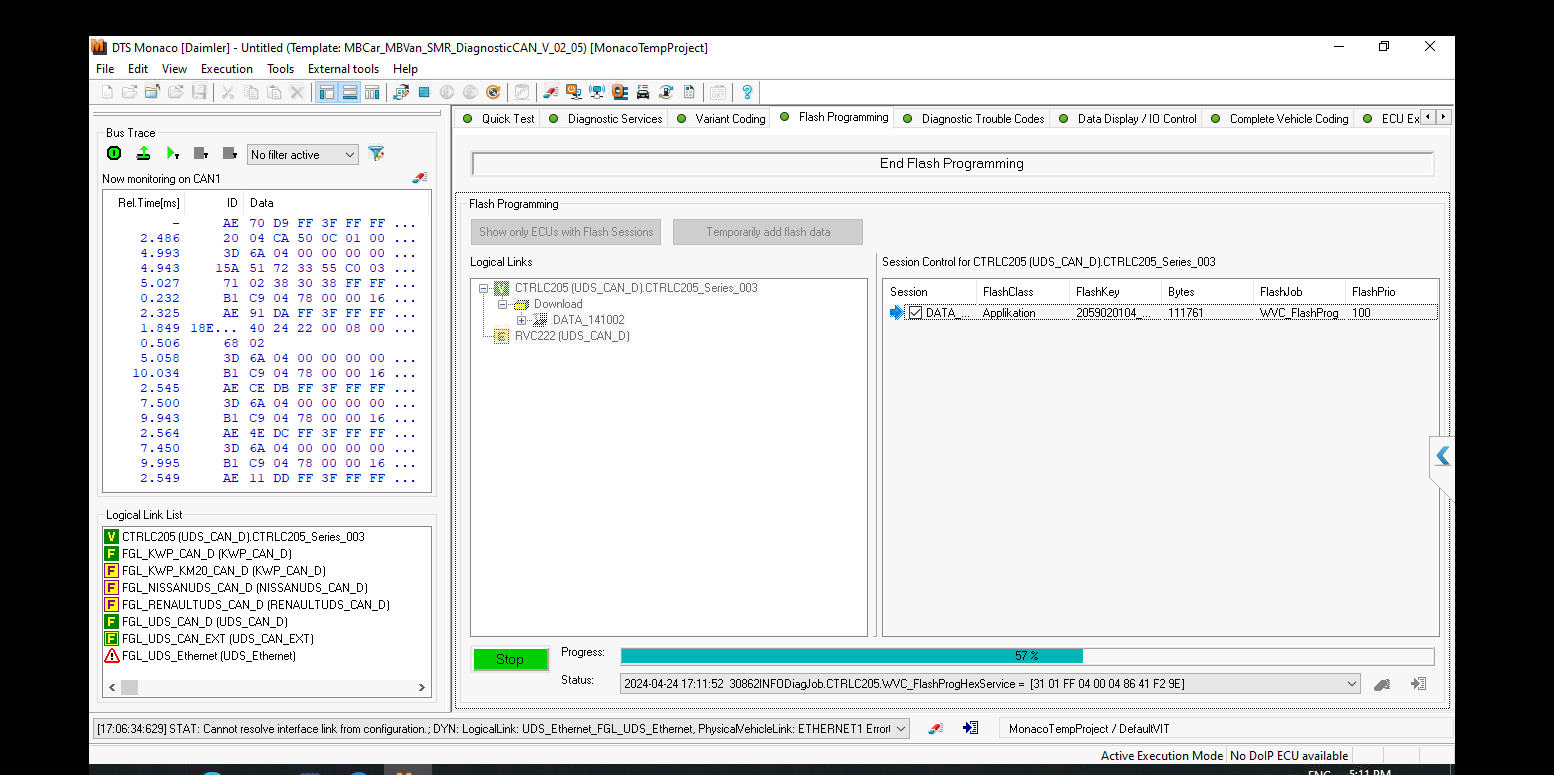Click the bus trace filter funnel icon
1554x775 pixels.
coord(376,154)
